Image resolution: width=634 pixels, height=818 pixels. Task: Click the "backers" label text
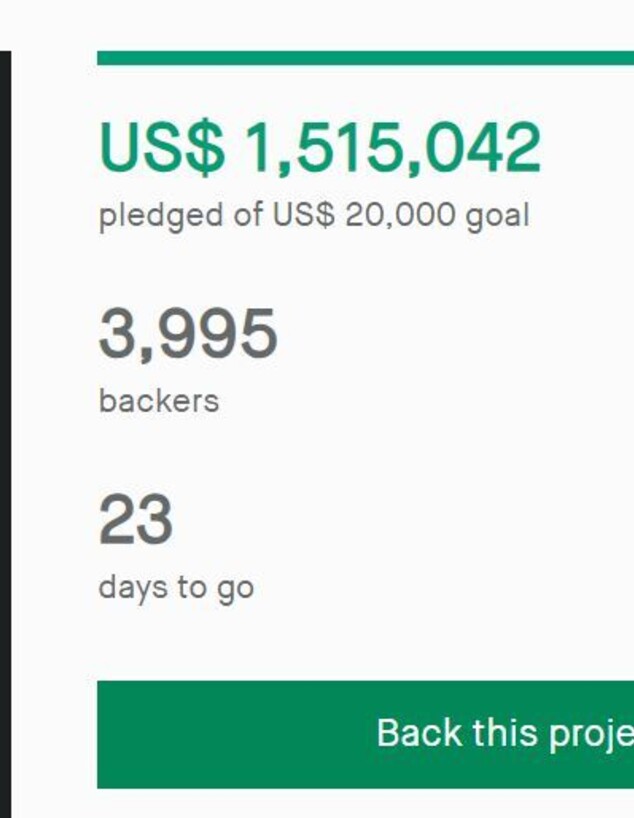click(158, 401)
